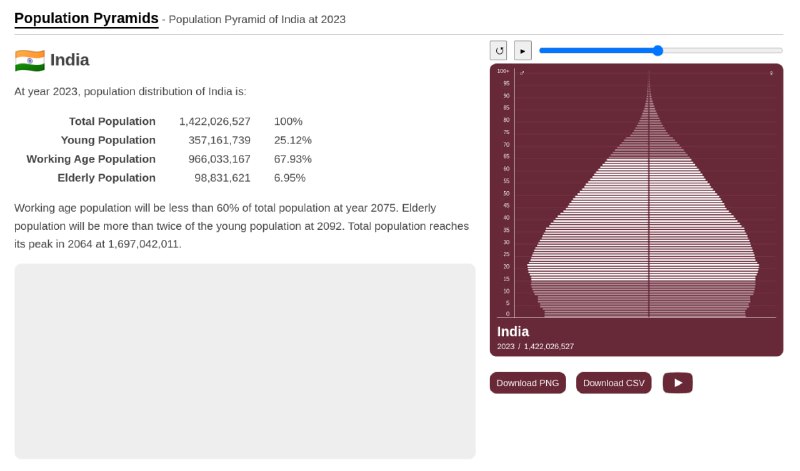This screenshot has height=471, width=800.
Task: Click the India title inside the chart card
Action: (513, 331)
